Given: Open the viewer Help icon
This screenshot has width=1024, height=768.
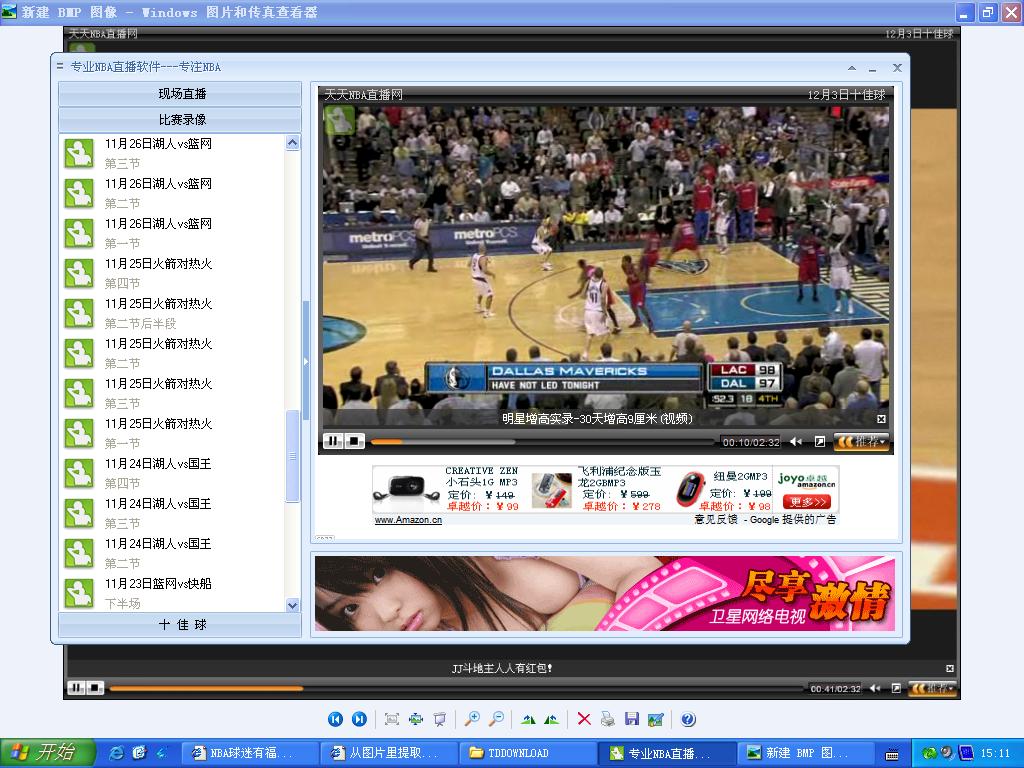Looking at the screenshot, I should [x=688, y=719].
